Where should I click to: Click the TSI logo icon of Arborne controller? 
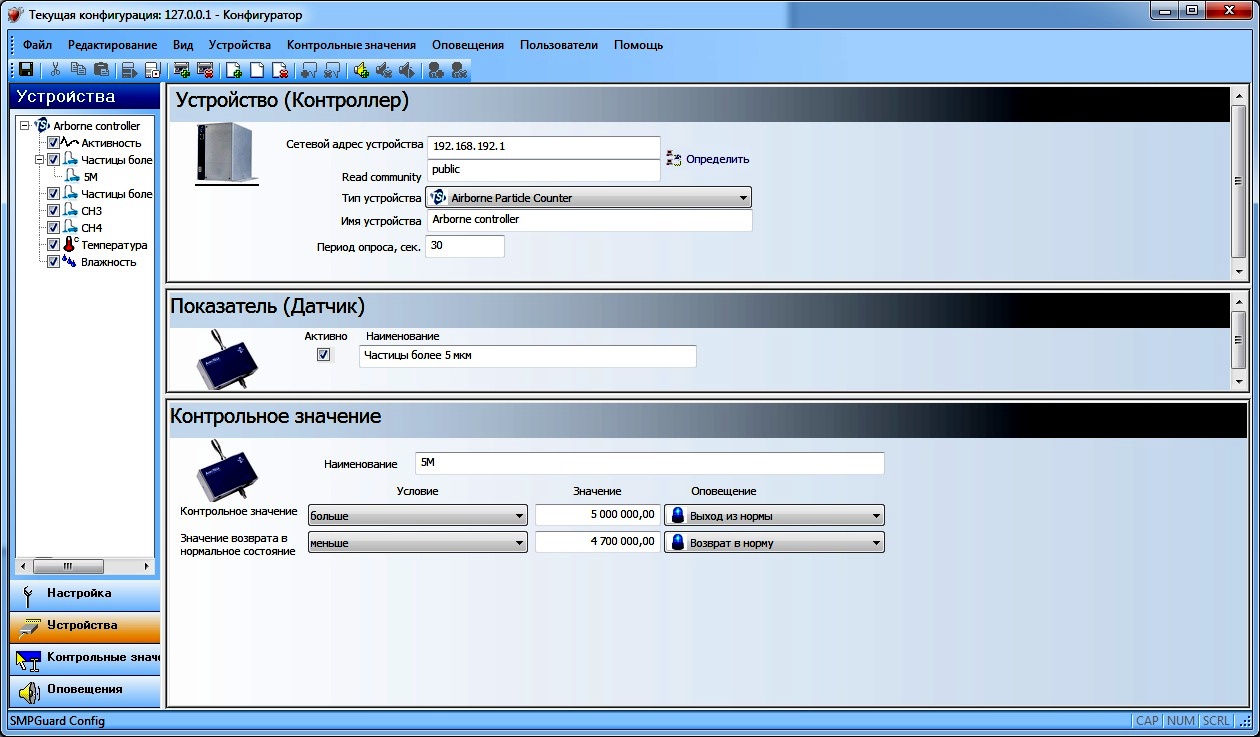click(42, 126)
